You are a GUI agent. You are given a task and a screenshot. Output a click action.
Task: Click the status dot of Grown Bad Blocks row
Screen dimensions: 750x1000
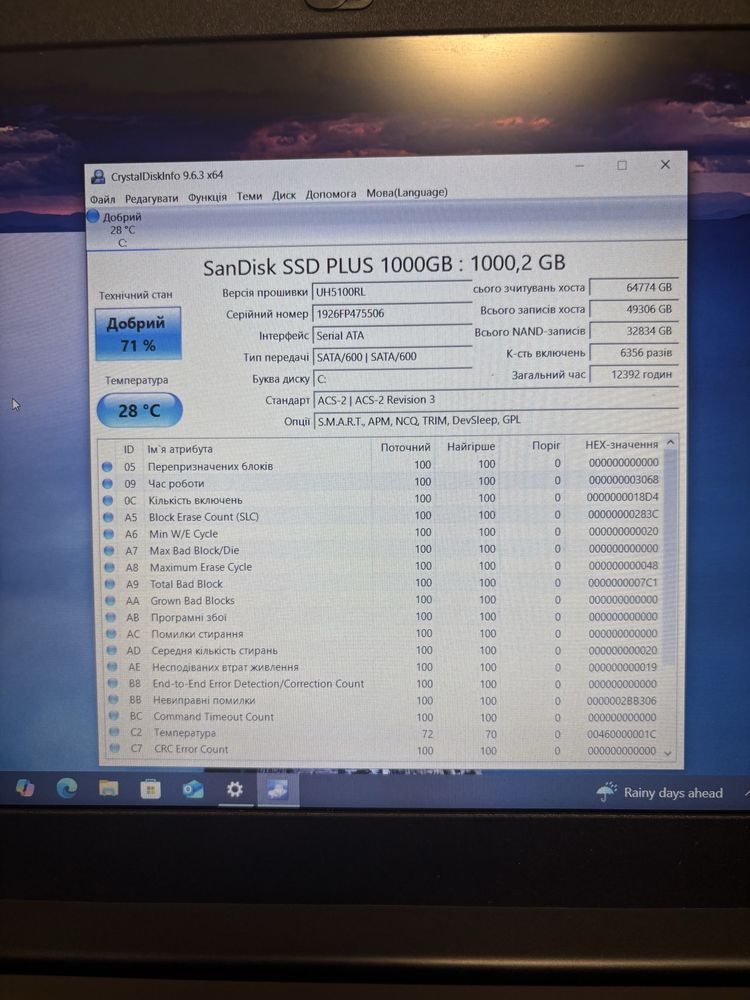click(x=111, y=601)
